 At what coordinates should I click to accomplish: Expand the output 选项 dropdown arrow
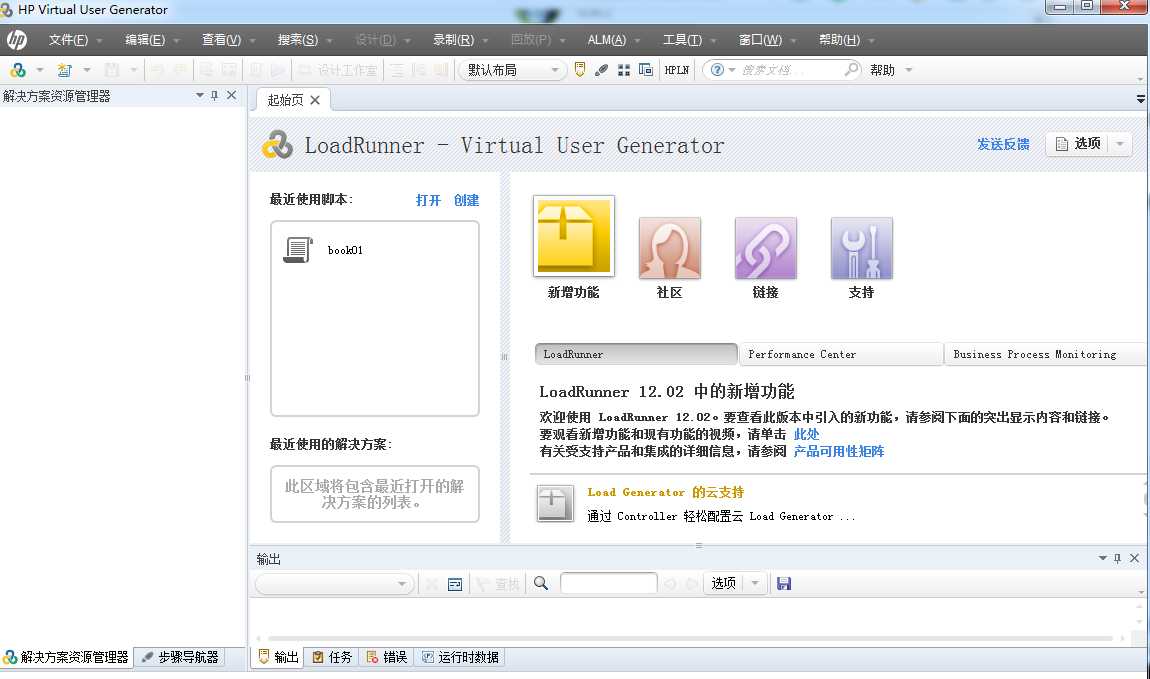755,584
